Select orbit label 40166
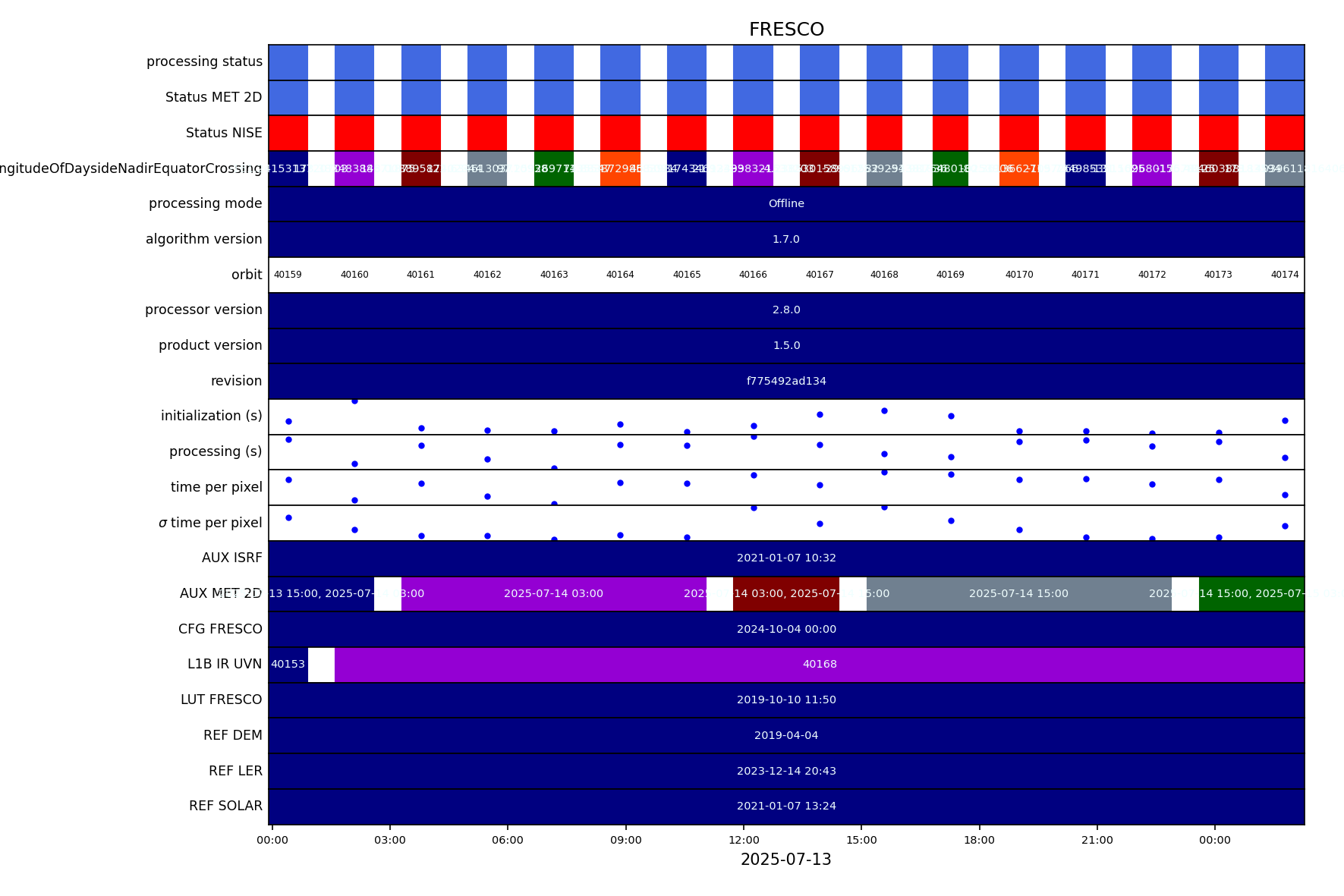This screenshot has width=1344, height=896. tap(753, 275)
